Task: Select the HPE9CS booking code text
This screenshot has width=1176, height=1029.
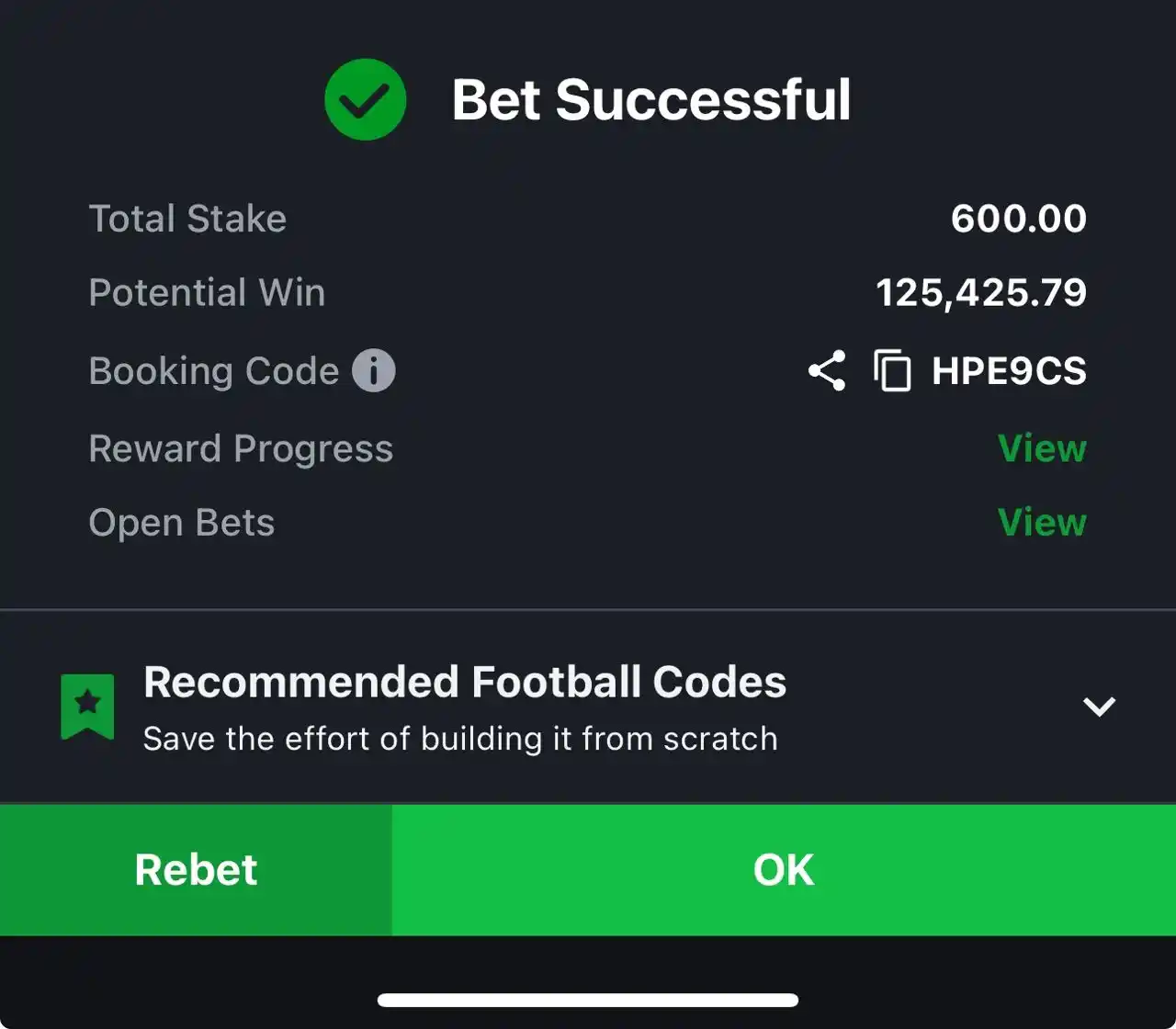Action: point(1009,371)
